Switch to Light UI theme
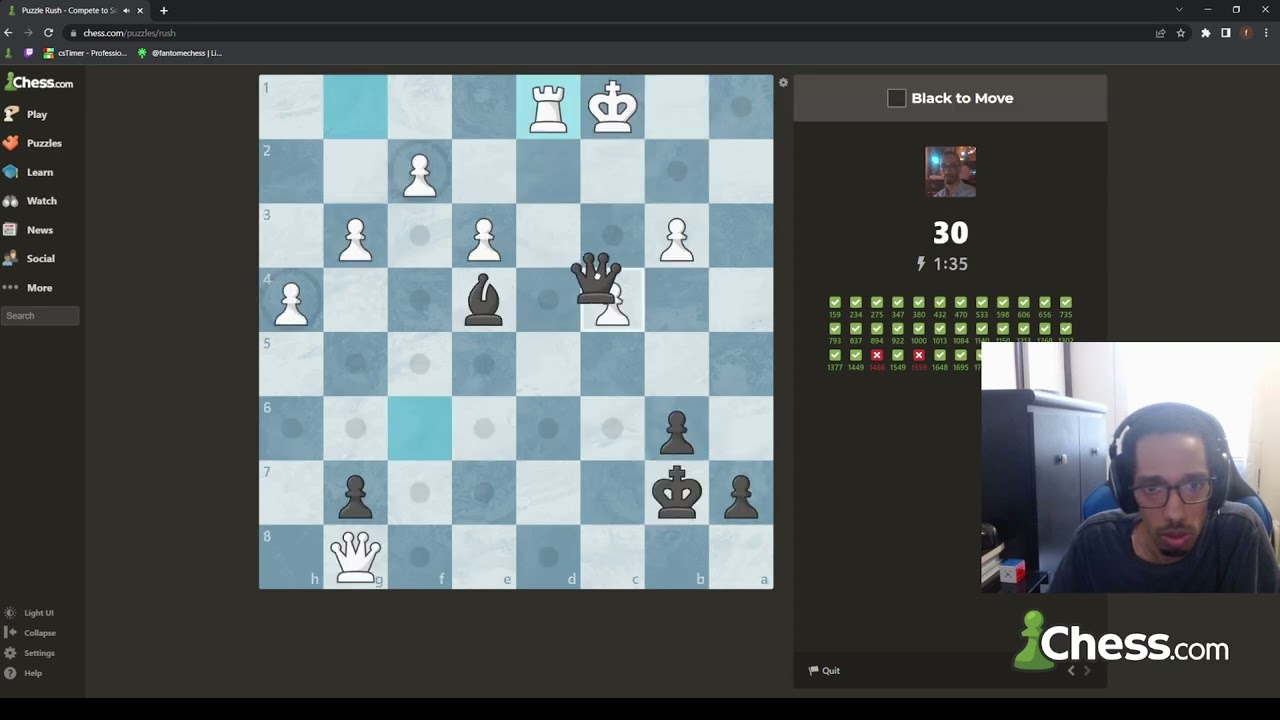1280x720 pixels. 30,613
